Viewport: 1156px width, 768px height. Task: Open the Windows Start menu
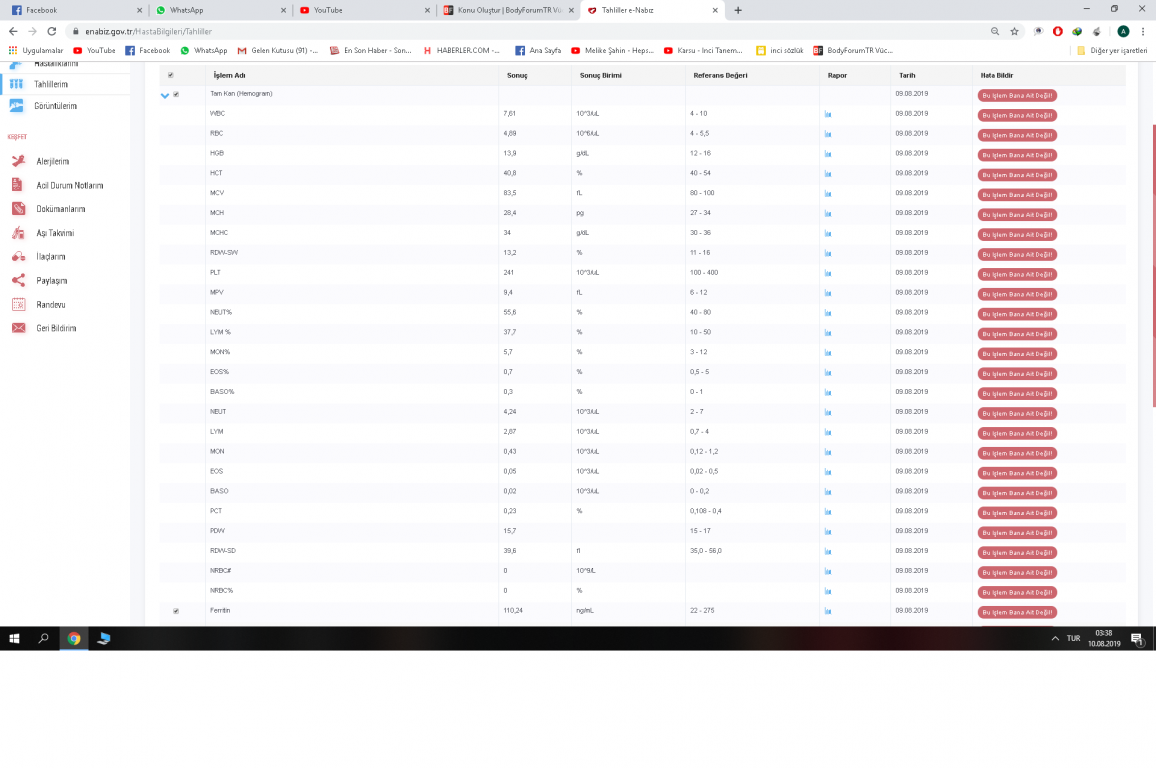14,638
